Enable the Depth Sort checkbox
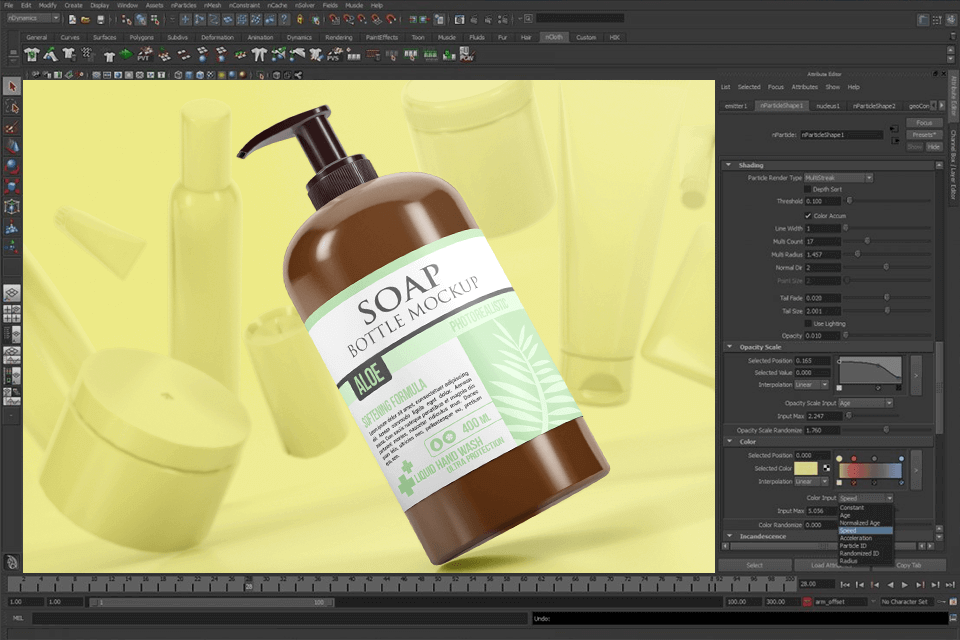960x640 pixels. tap(808, 189)
